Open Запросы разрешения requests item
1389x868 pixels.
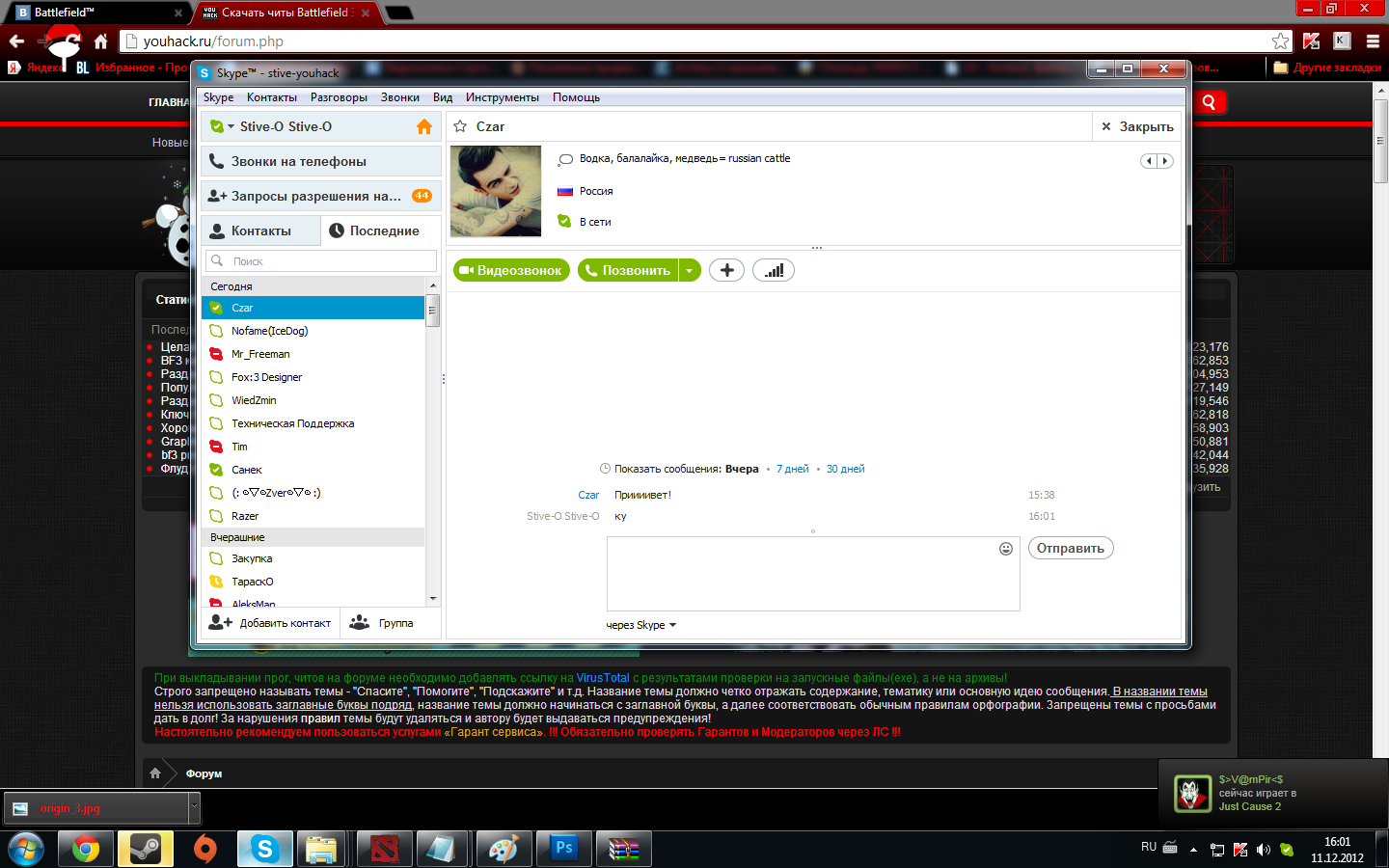[321, 196]
